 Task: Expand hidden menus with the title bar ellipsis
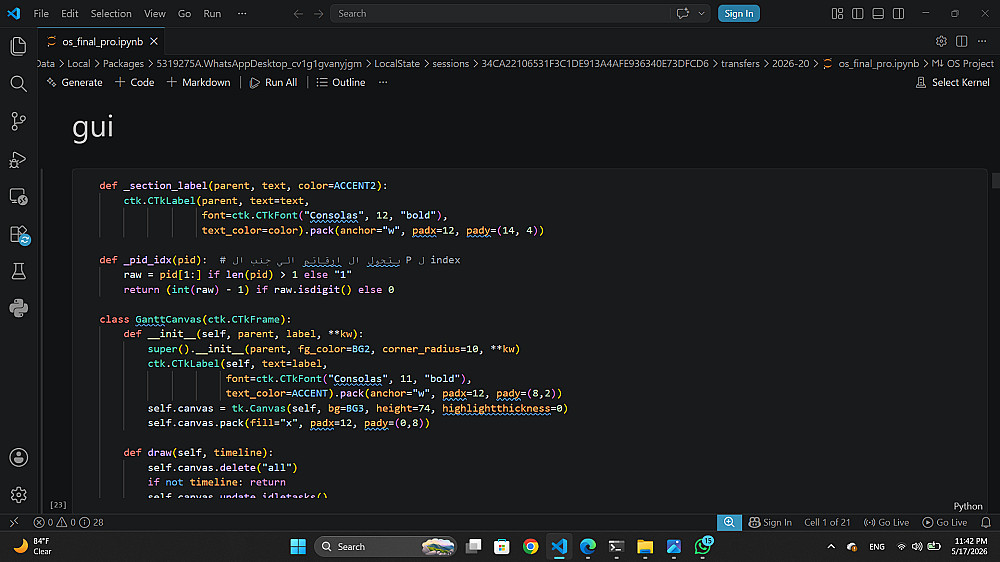click(242, 13)
